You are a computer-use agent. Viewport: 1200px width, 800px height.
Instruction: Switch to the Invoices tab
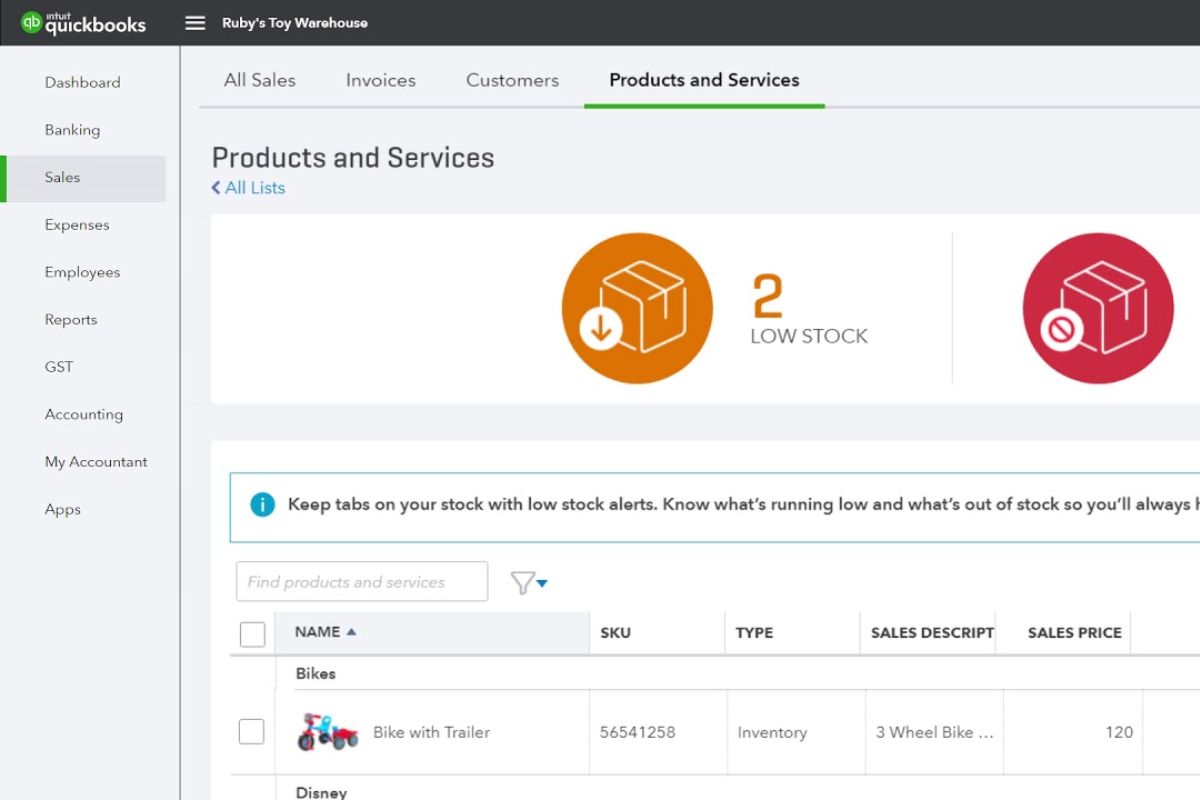tap(381, 80)
